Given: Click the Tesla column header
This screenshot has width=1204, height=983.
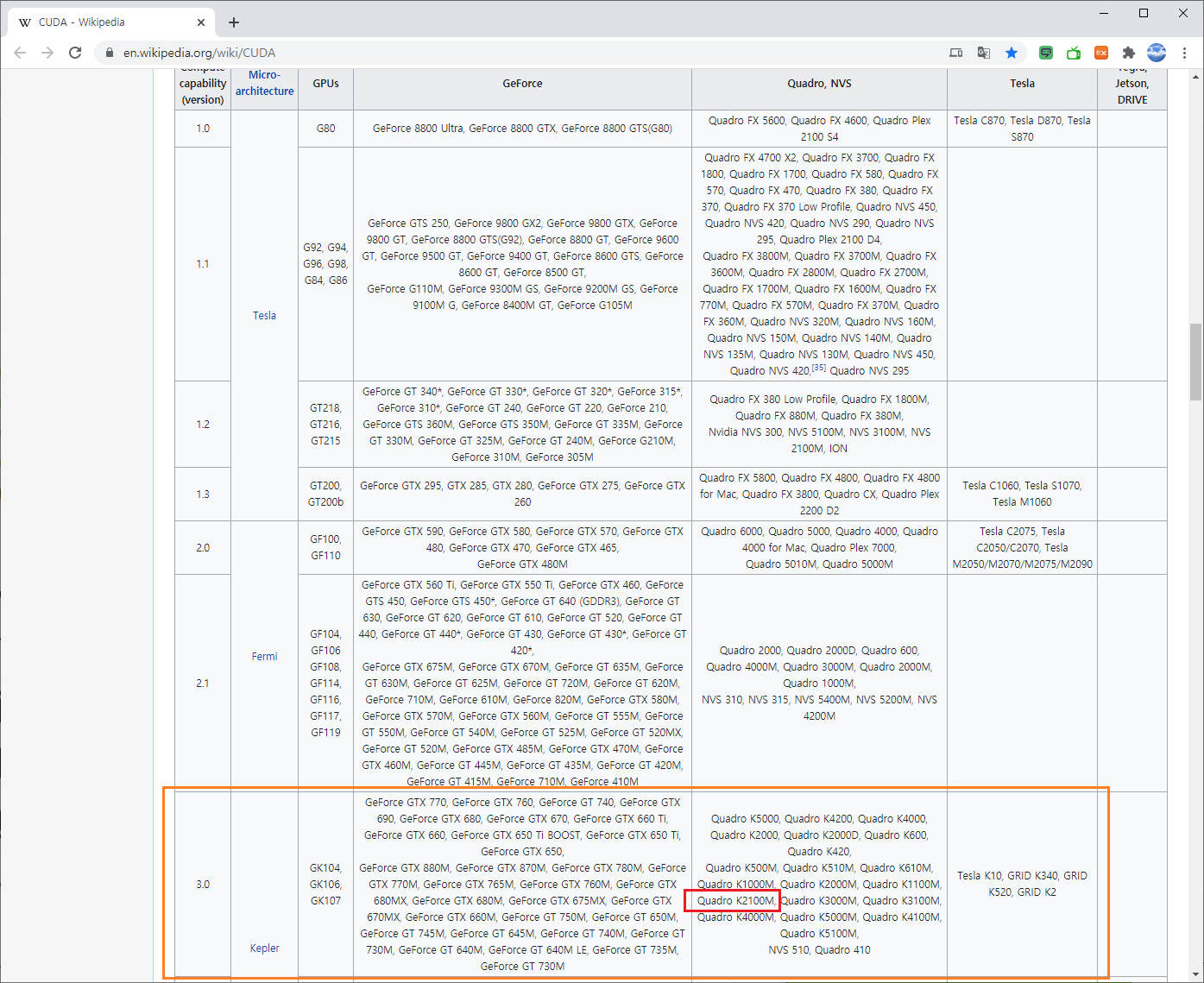Looking at the screenshot, I should pos(1022,84).
